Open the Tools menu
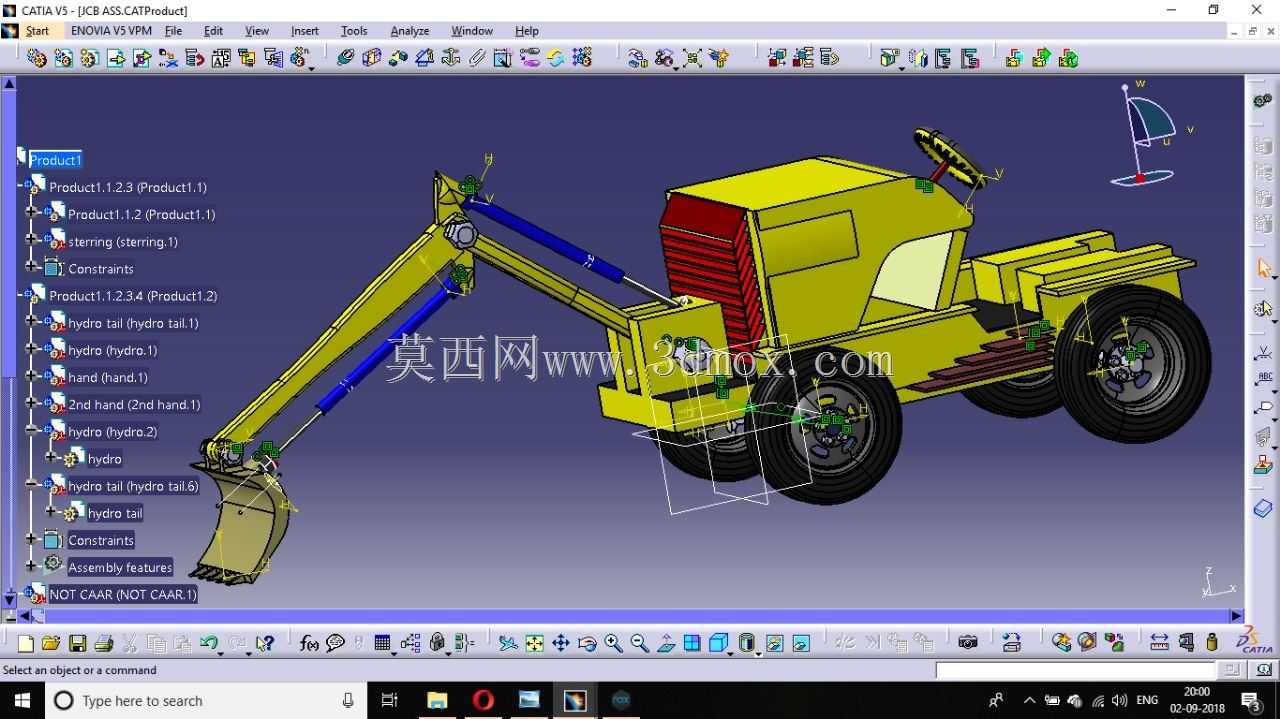 (x=354, y=31)
